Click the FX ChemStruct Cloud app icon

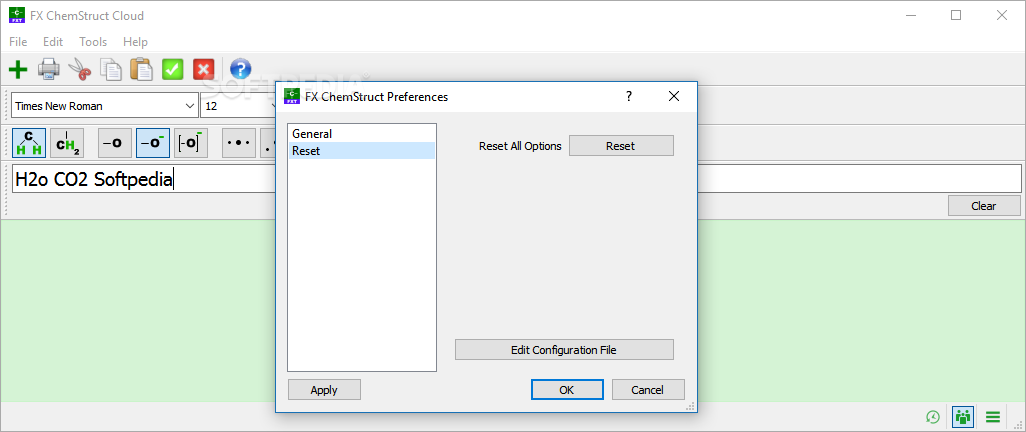17,16
